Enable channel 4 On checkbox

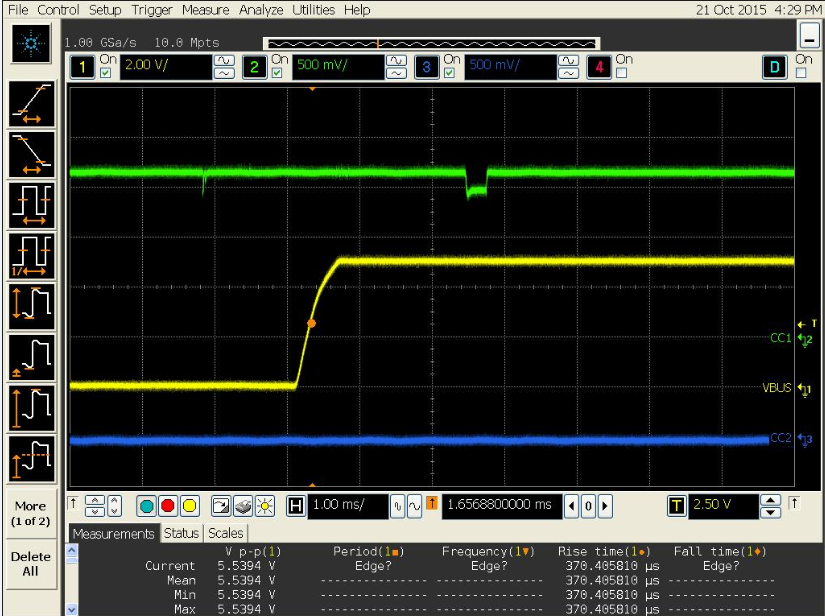[621, 73]
